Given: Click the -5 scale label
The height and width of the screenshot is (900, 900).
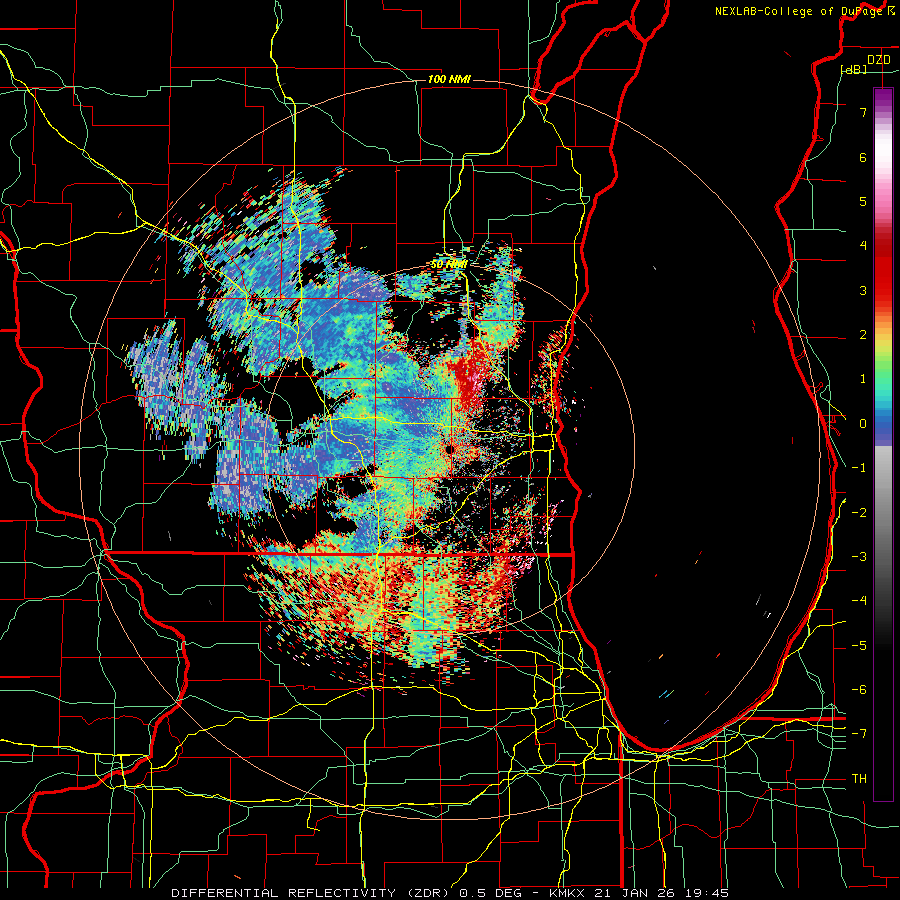Looking at the screenshot, I should 859,646.
